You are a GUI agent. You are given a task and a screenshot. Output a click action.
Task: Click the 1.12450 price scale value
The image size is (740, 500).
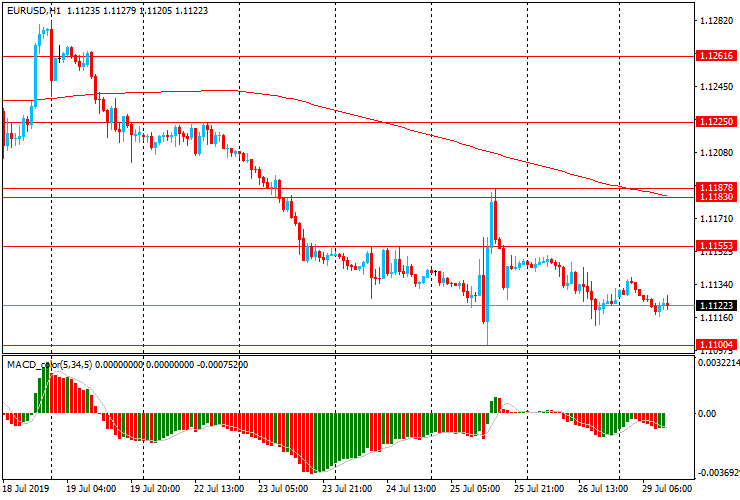(717, 87)
